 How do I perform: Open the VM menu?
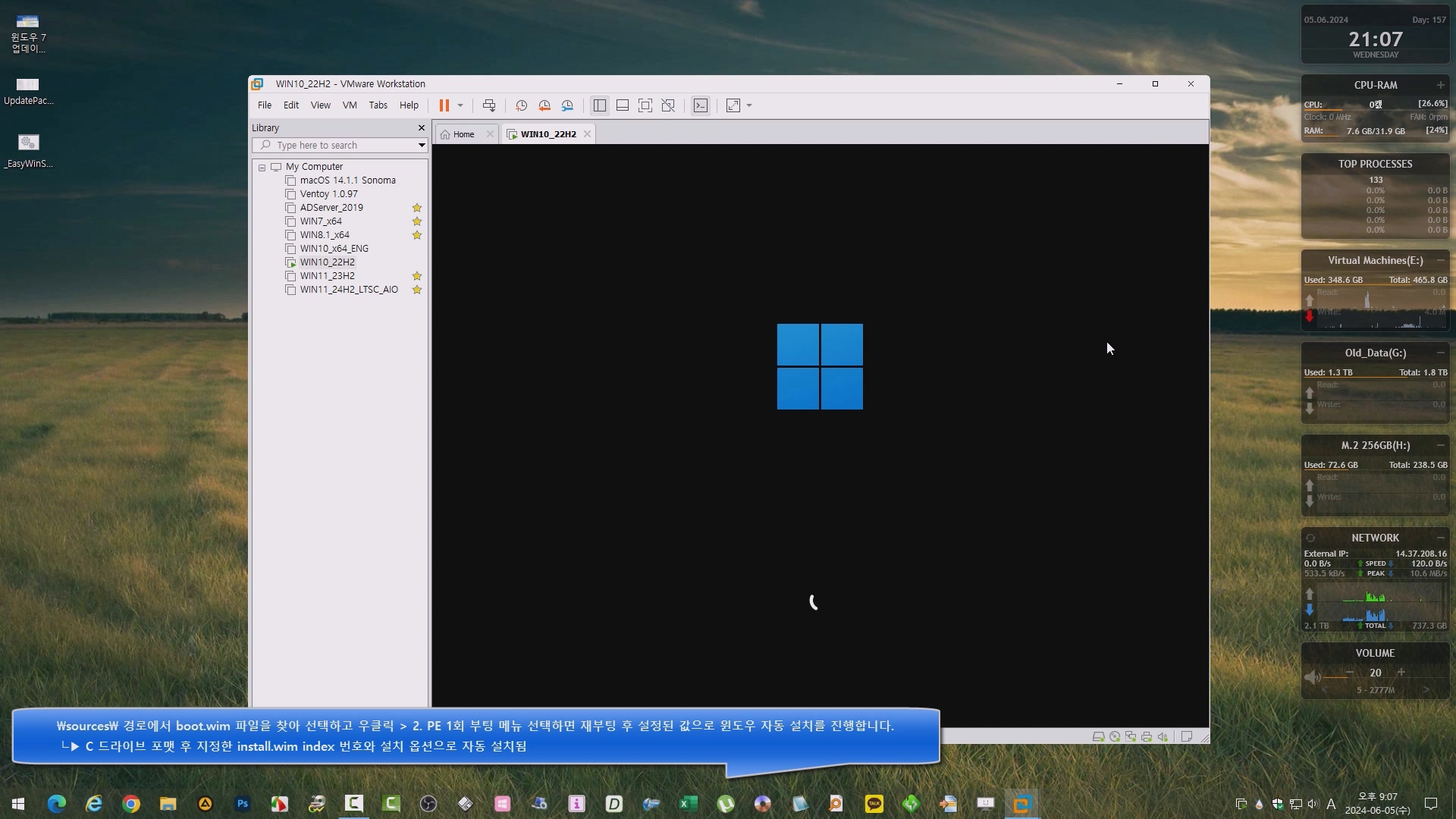(x=349, y=105)
